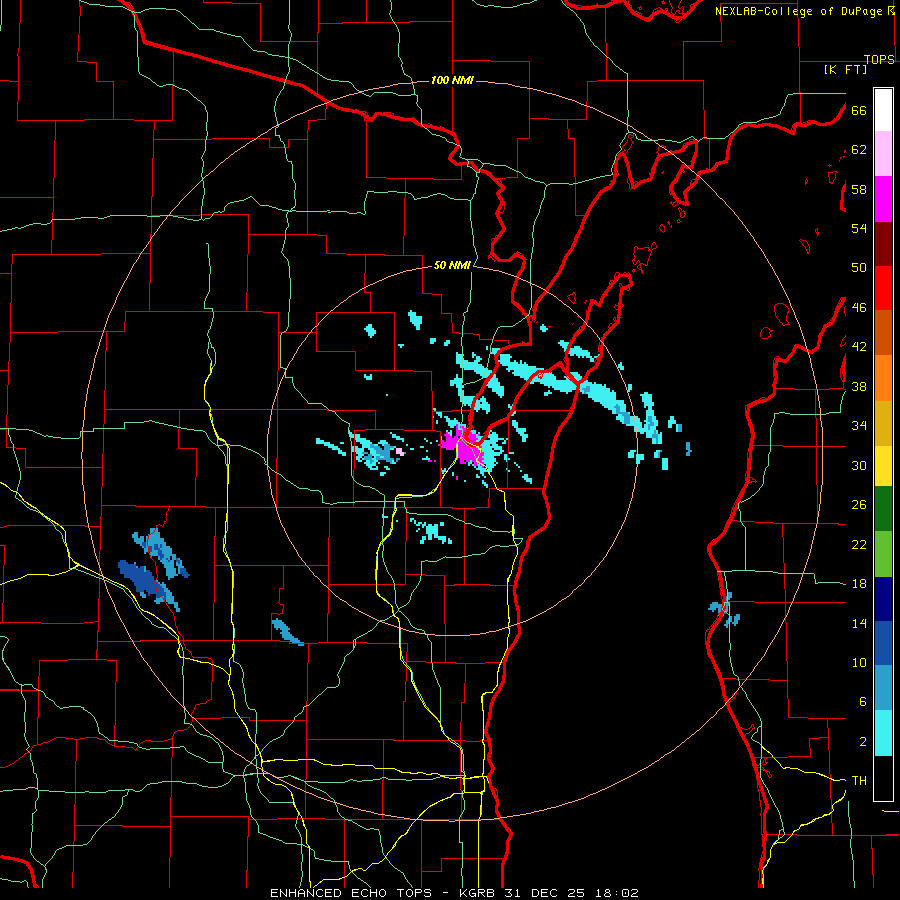Image resolution: width=900 pixels, height=900 pixels.
Task: Click the legend value '2'
Action: (862, 742)
